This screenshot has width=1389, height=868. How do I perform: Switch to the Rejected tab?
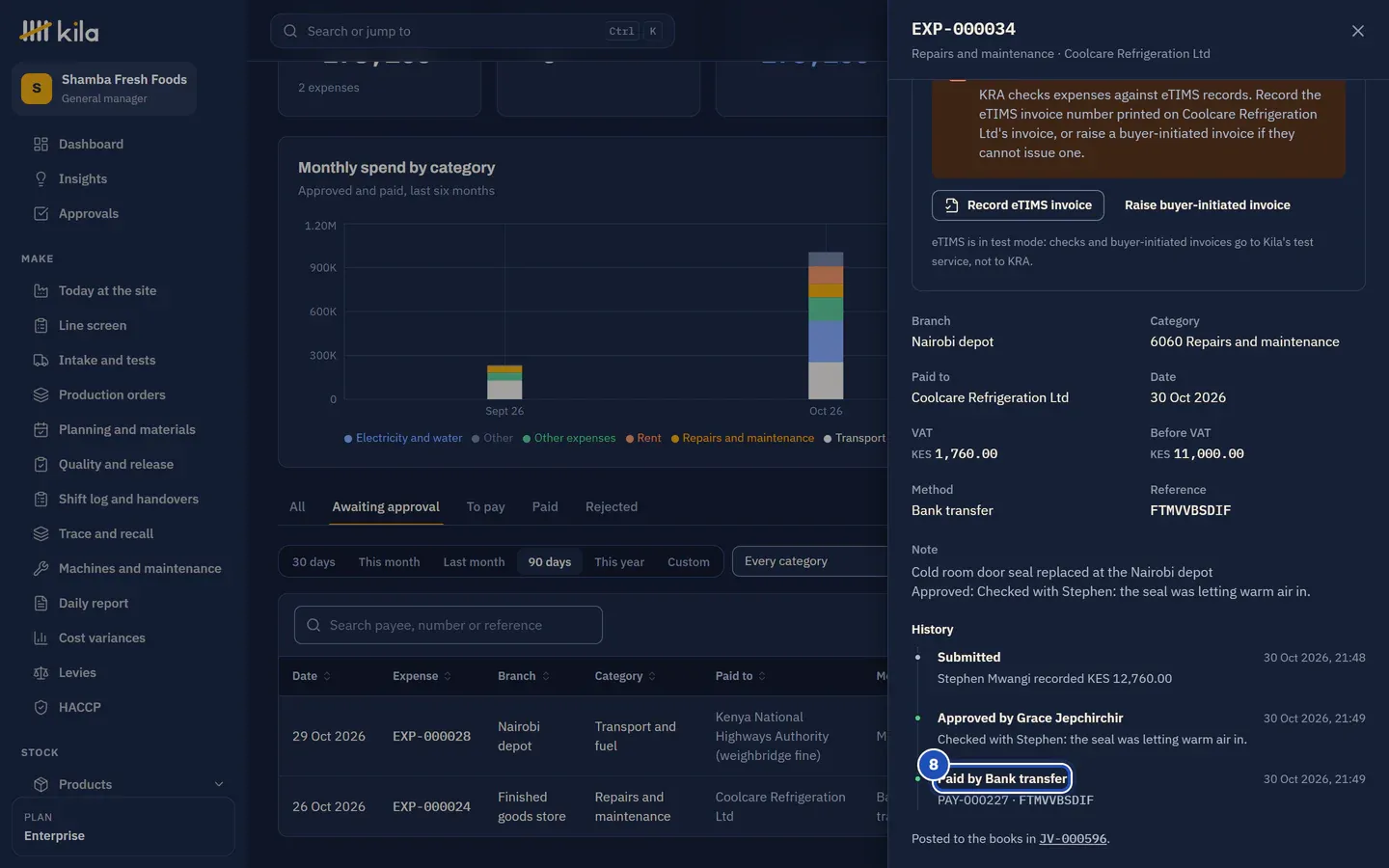coord(612,507)
